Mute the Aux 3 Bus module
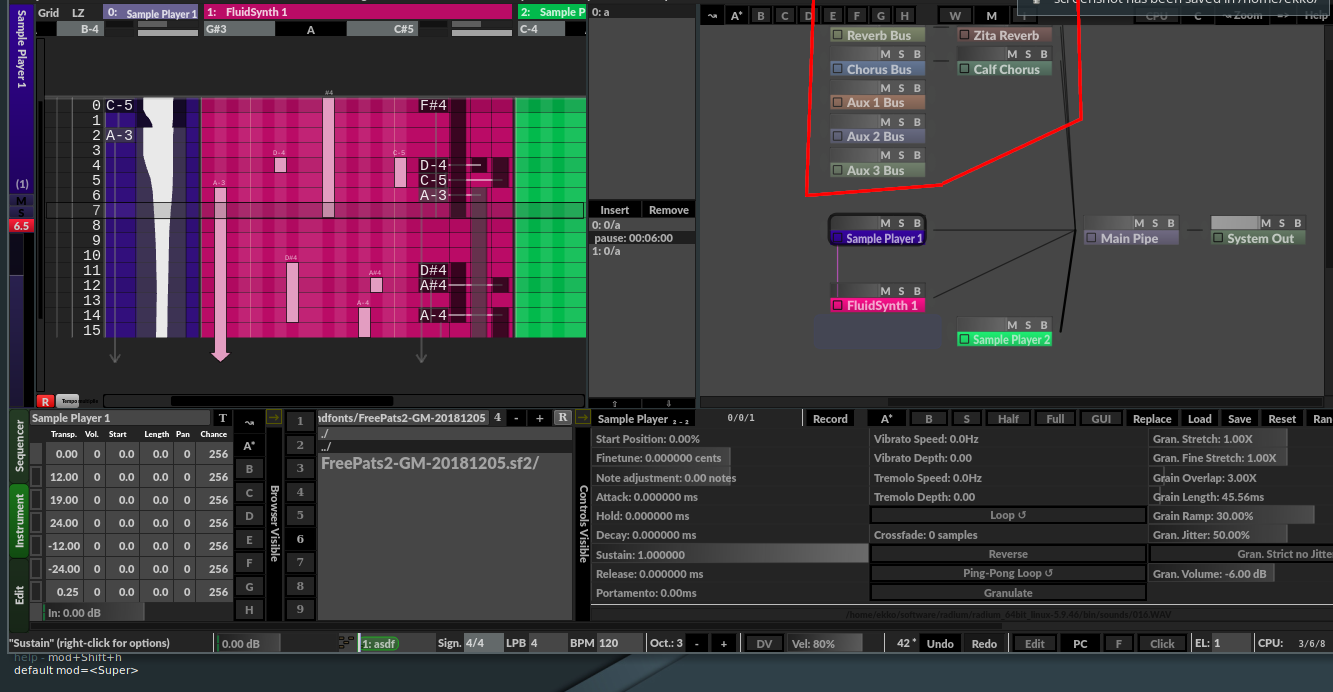The width and height of the screenshot is (1333, 692). 884,155
